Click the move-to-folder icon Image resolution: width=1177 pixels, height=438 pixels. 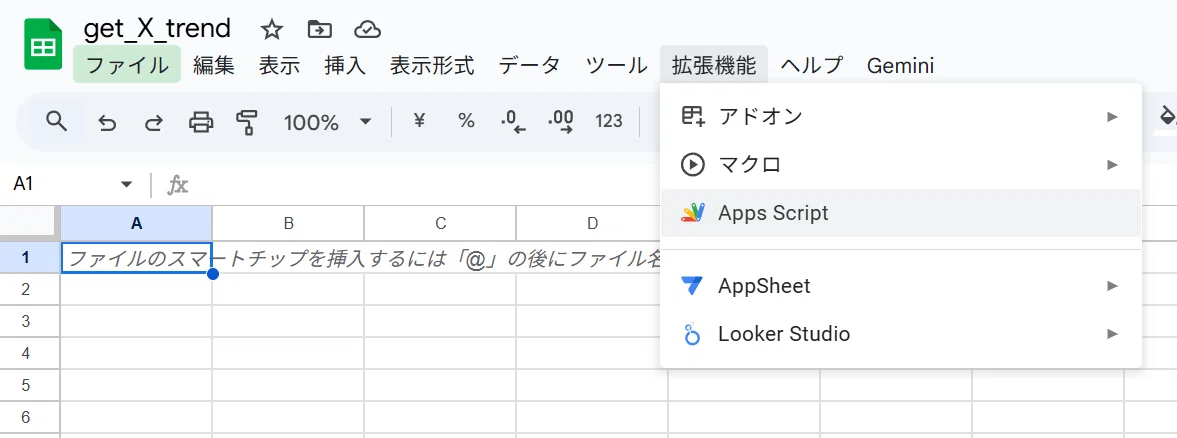(x=320, y=30)
